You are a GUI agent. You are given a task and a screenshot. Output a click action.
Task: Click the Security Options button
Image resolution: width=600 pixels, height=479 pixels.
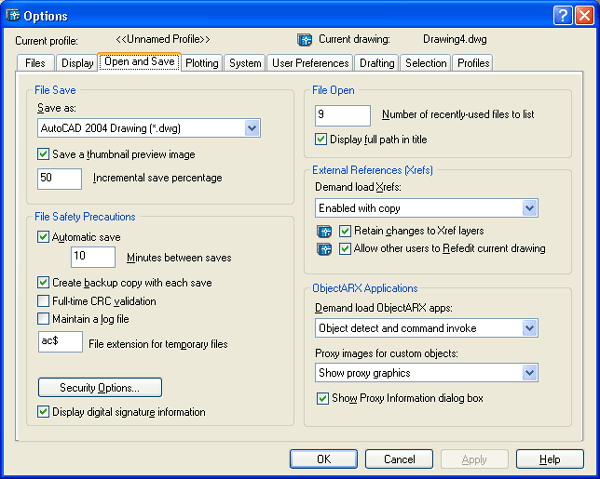(99, 387)
